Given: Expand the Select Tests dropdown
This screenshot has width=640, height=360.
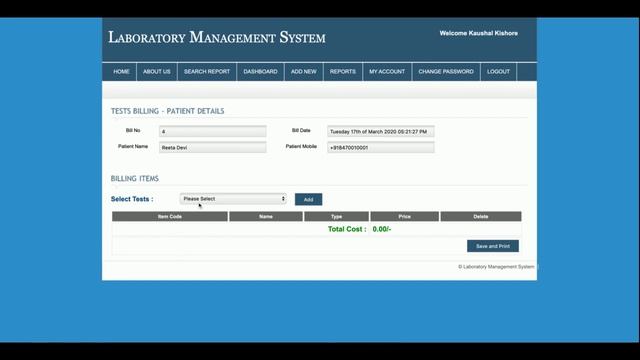Looking at the screenshot, I should tap(233, 199).
